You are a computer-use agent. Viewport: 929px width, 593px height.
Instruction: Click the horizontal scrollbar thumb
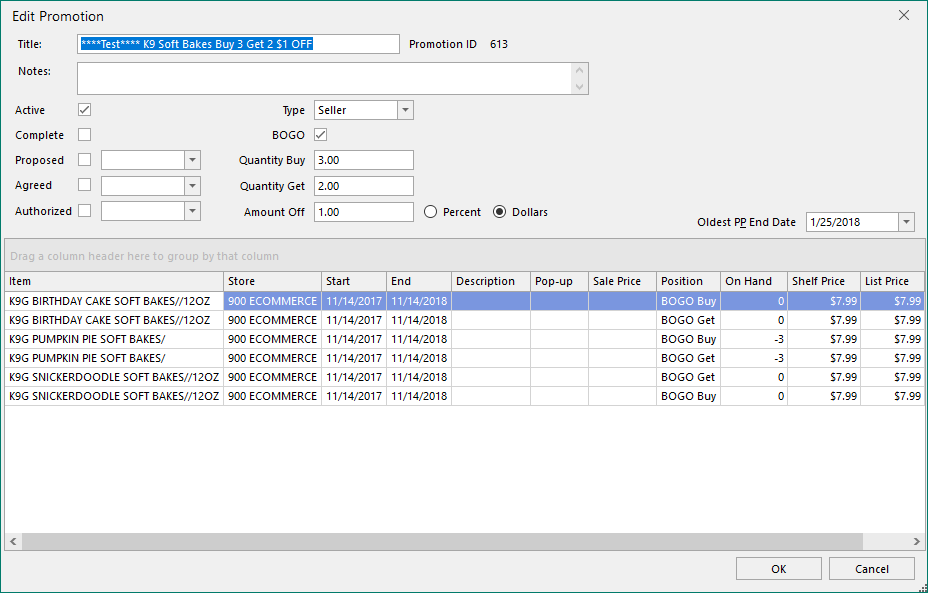pos(442,541)
